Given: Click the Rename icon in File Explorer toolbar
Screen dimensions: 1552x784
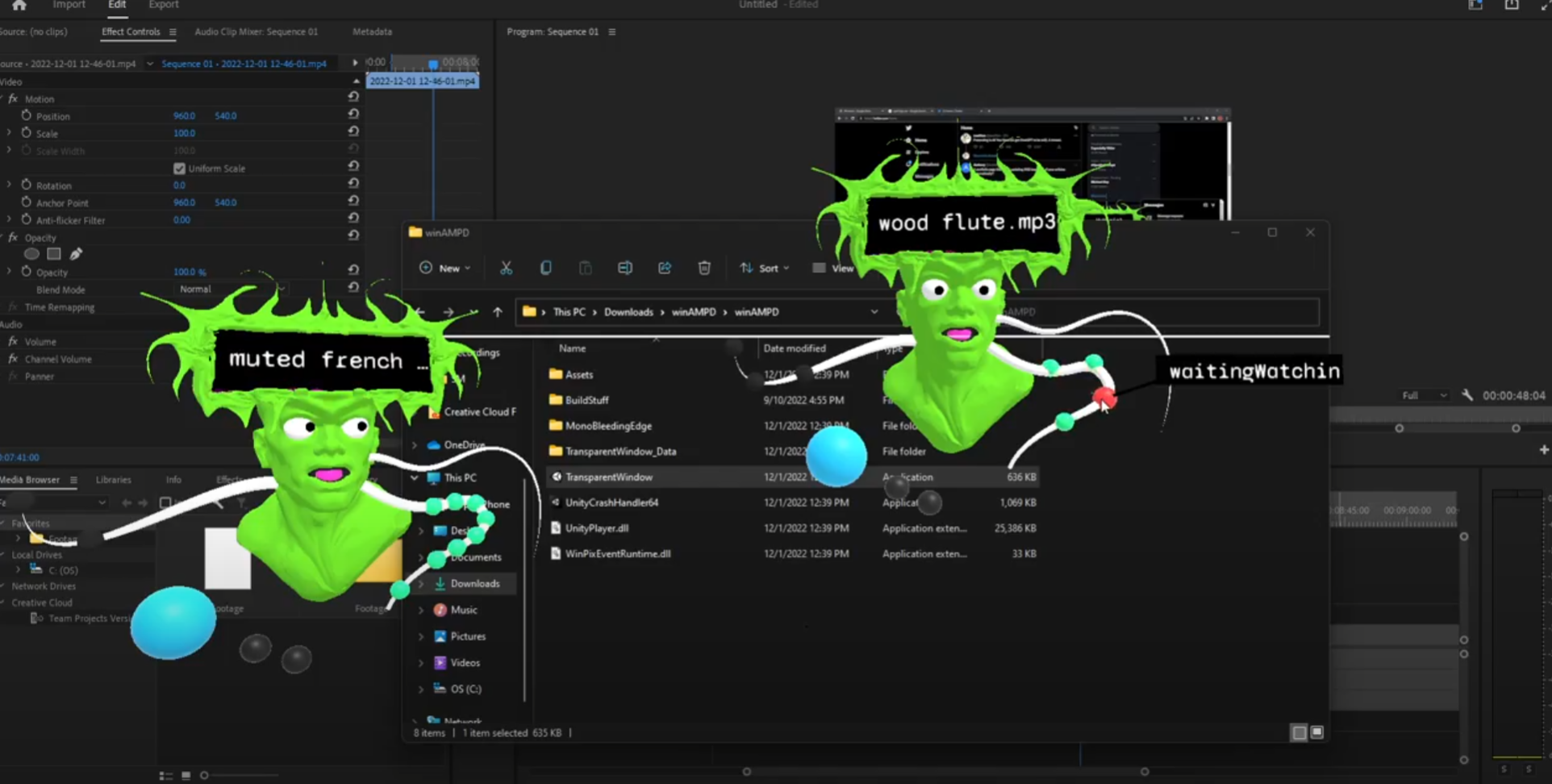Looking at the screenshot, I should point(625,268).
